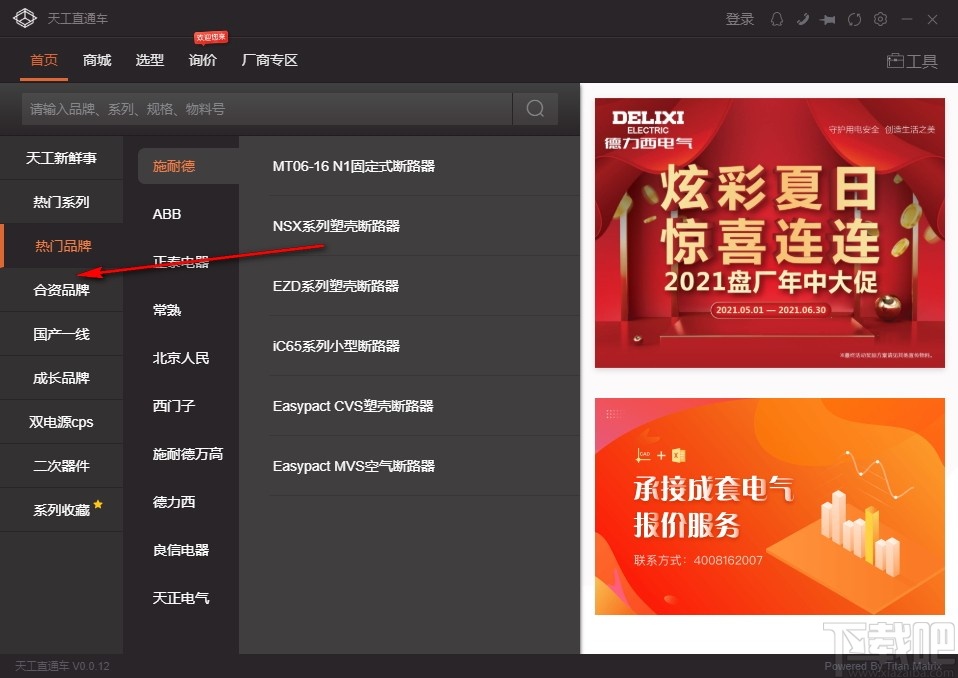
Task: Open the 商城 tab
Action: (97, 60)
